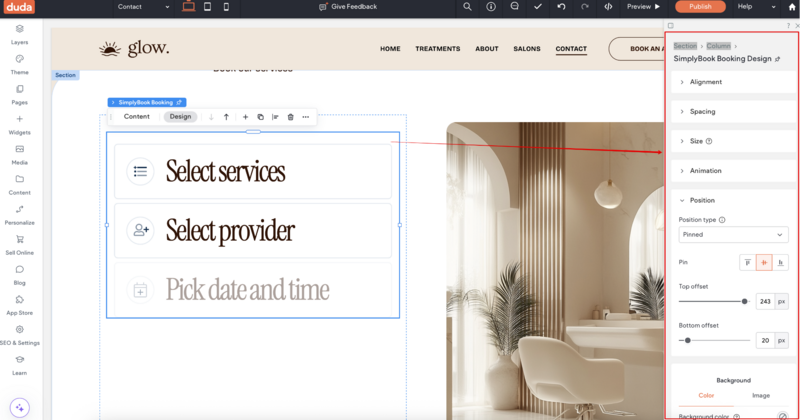This screenshot has height=420, width=800.
Task: Open the developer mode code icon
Action: (608, 7)
